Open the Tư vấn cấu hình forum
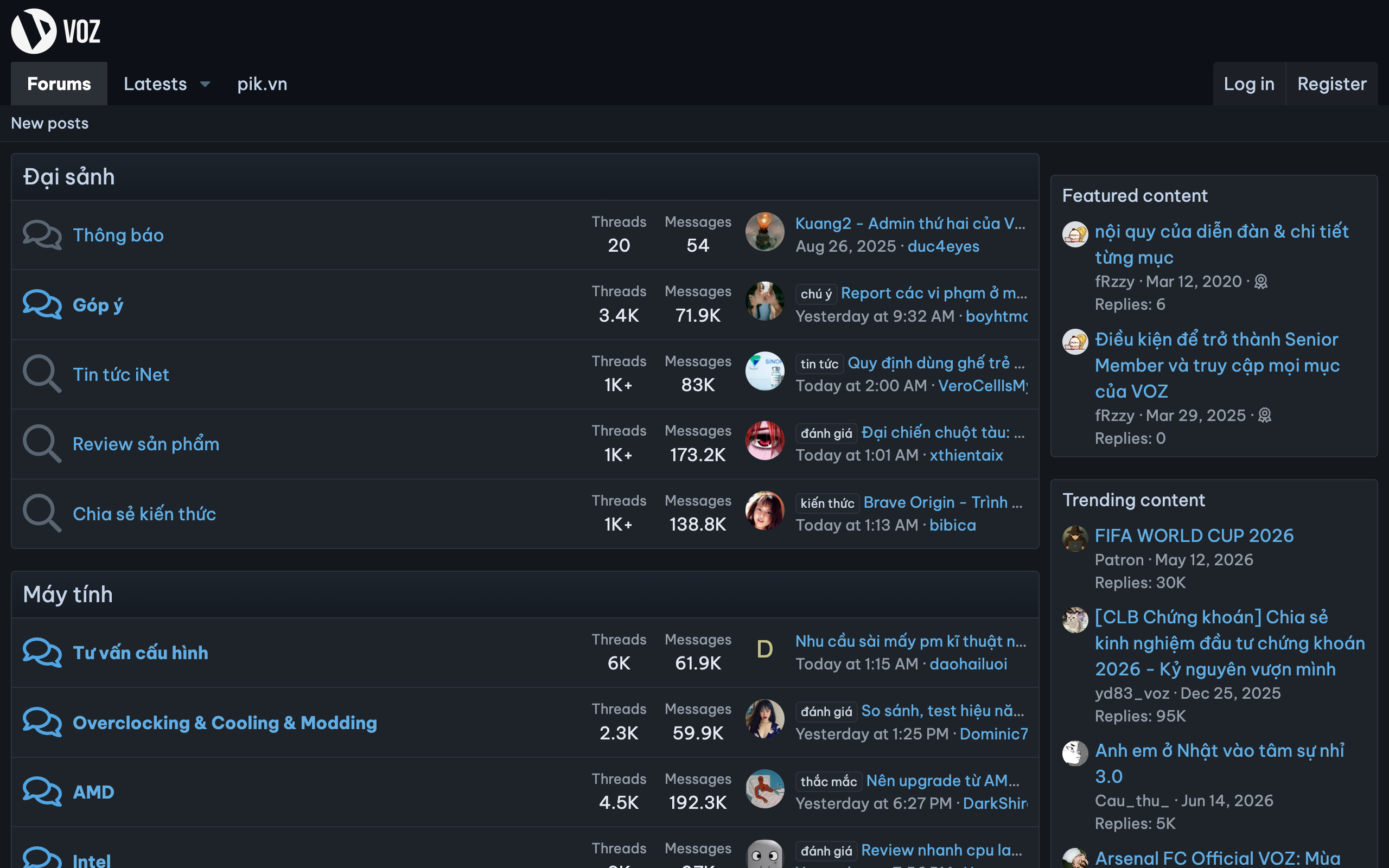1389x868 pixels. tap(141, 653)
